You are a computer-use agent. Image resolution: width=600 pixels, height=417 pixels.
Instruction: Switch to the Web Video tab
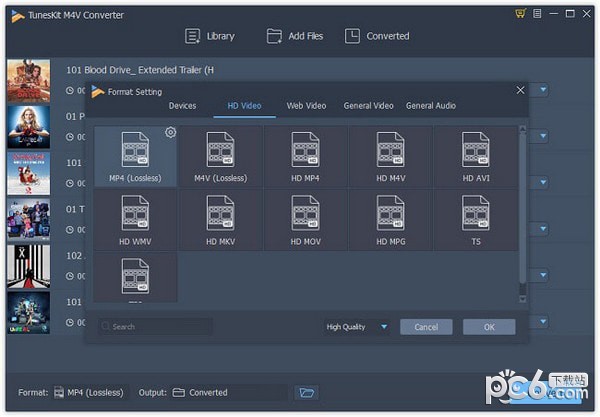307,106
